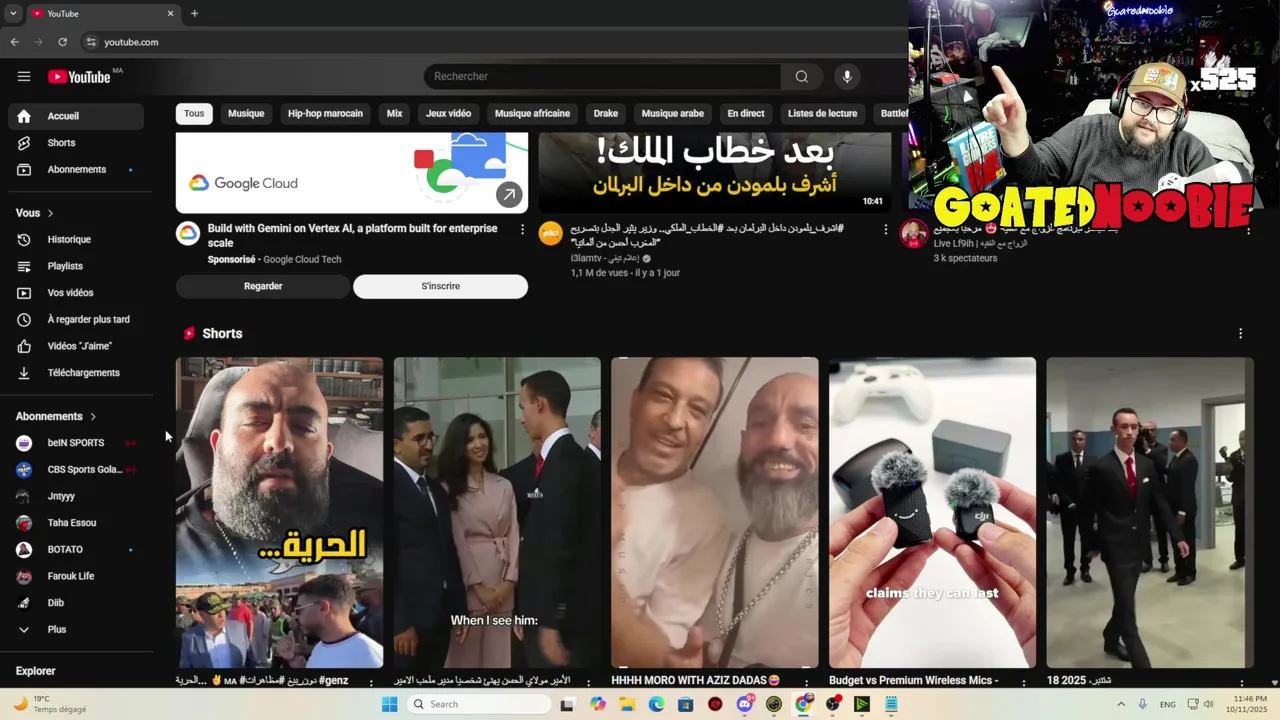
Task: Open Téléchargements in the sidebar
Action: (76, 373)
